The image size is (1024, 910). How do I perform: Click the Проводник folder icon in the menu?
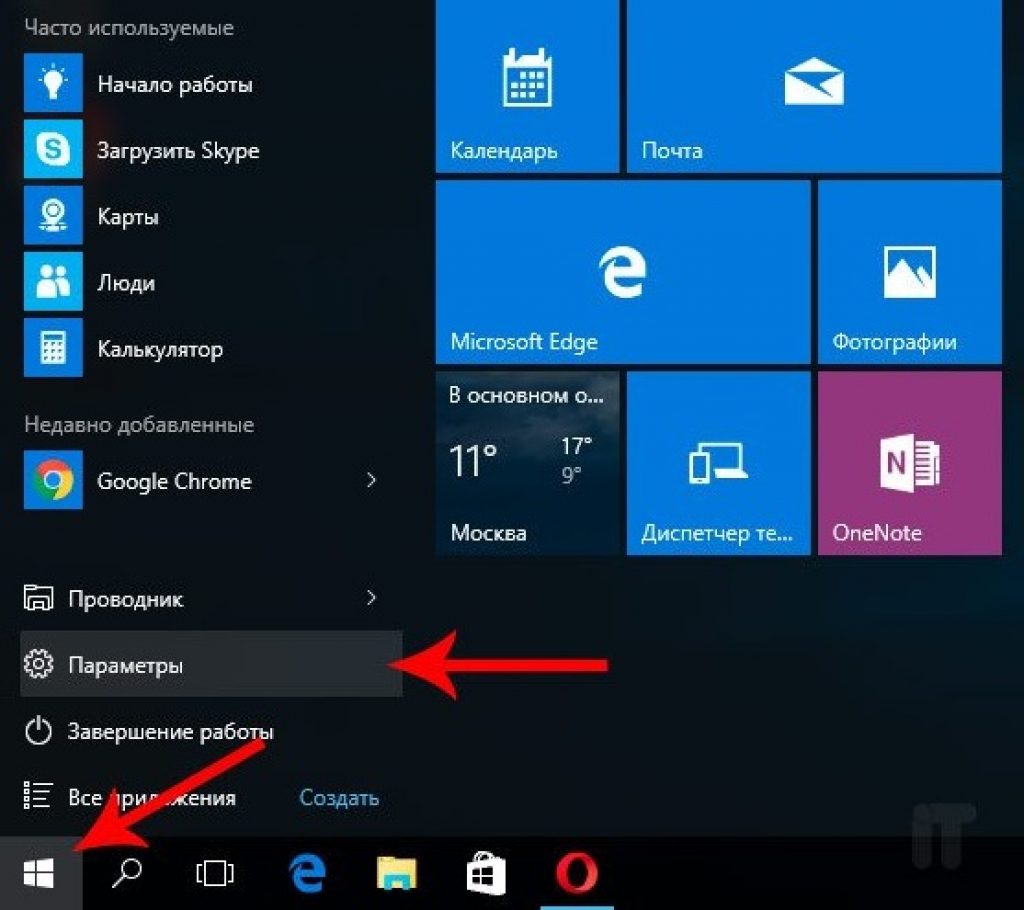[x=38, y=598]
